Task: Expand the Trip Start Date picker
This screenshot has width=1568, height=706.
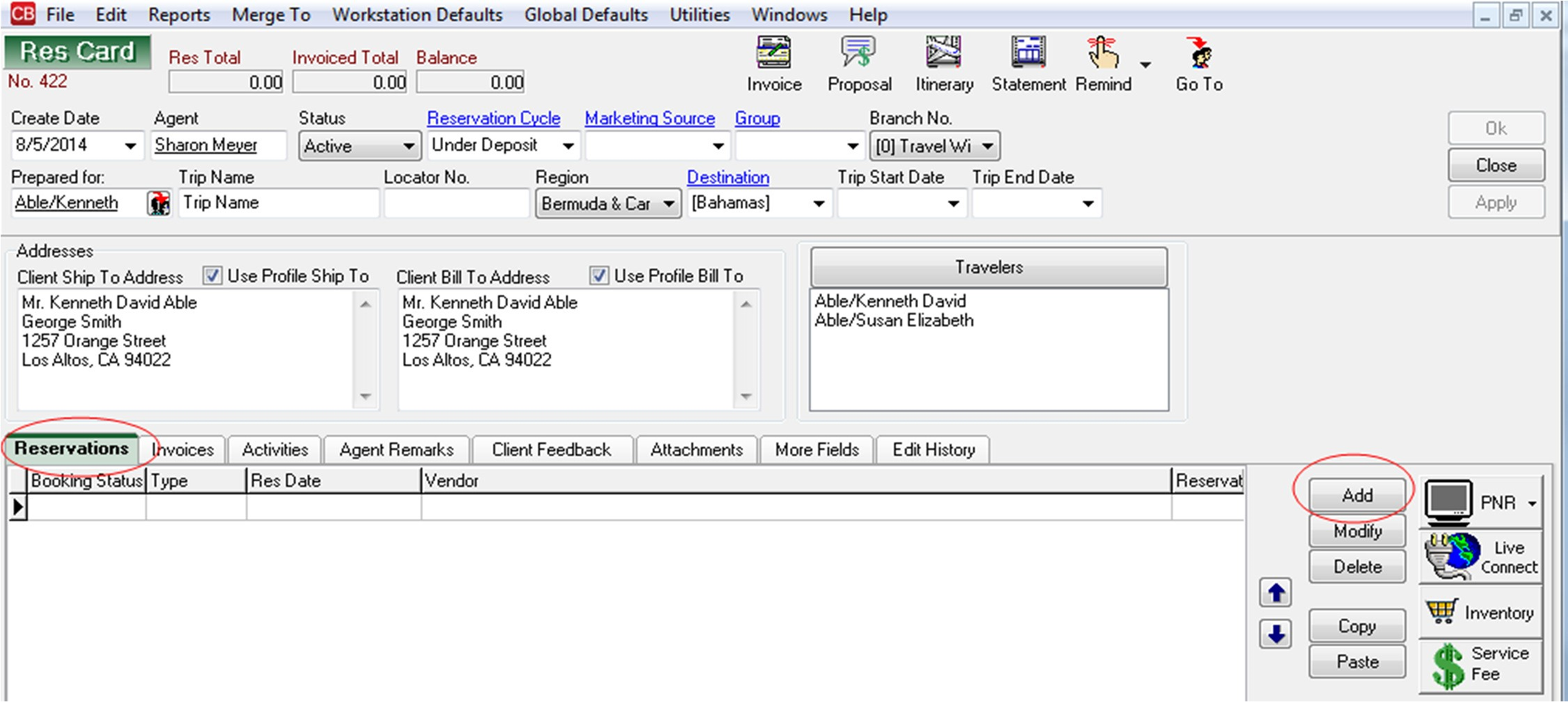Action: (953, 204)
